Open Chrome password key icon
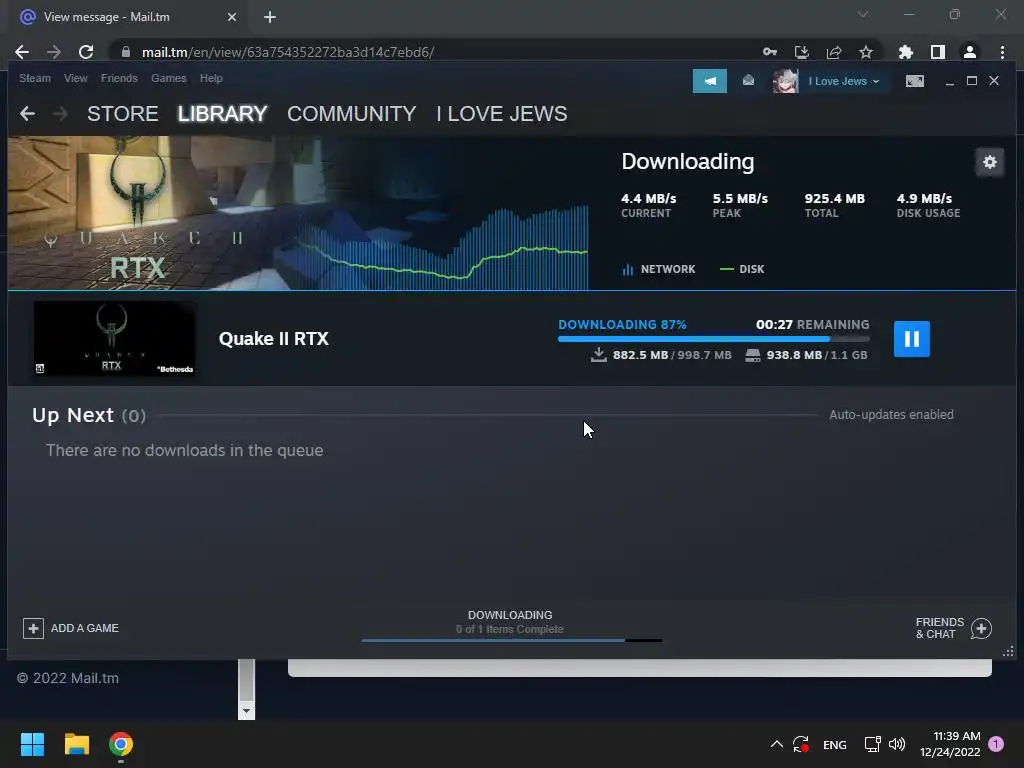 [770, 52]
